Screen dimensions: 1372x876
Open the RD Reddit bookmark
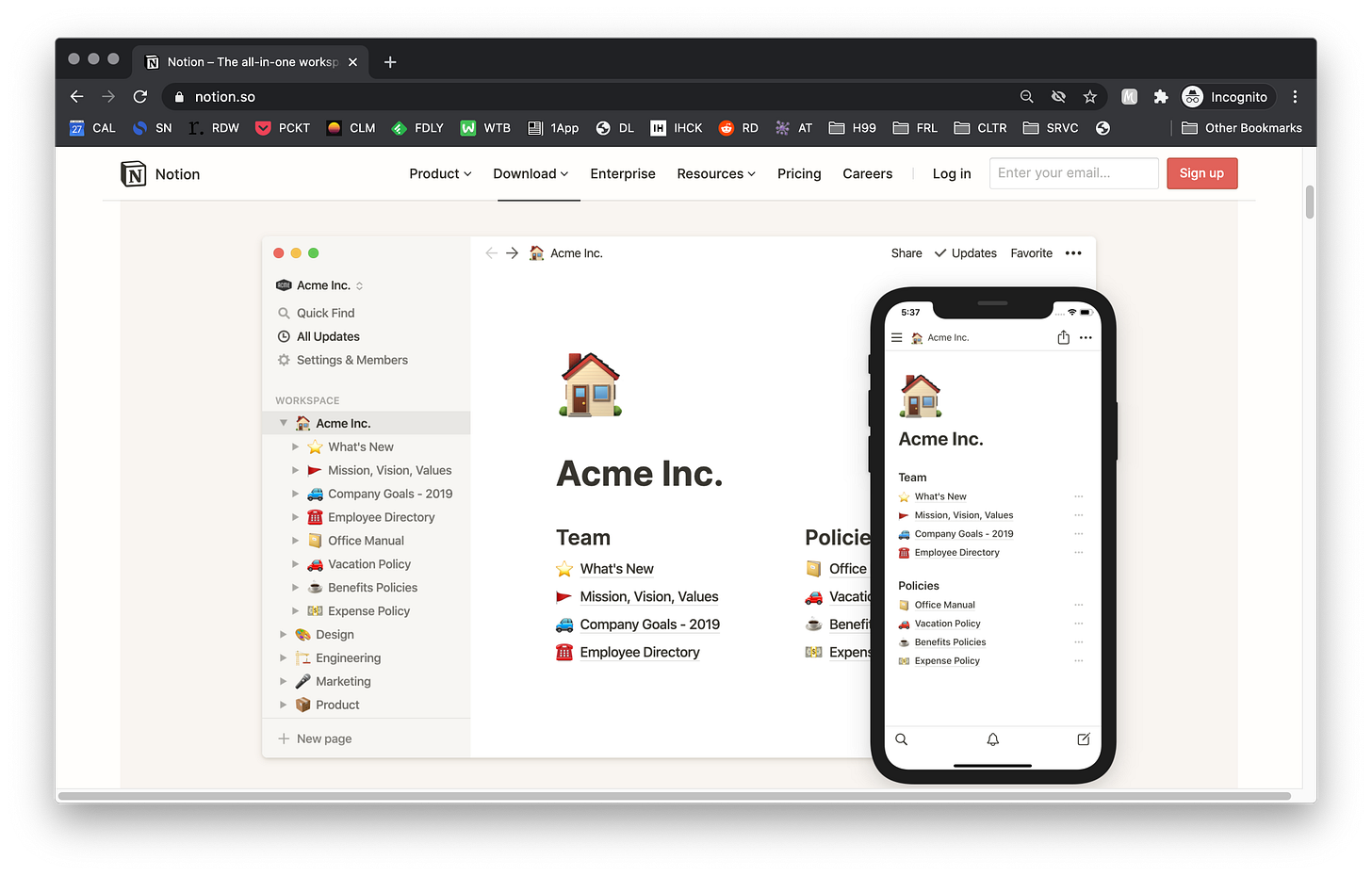click(739, 128)
